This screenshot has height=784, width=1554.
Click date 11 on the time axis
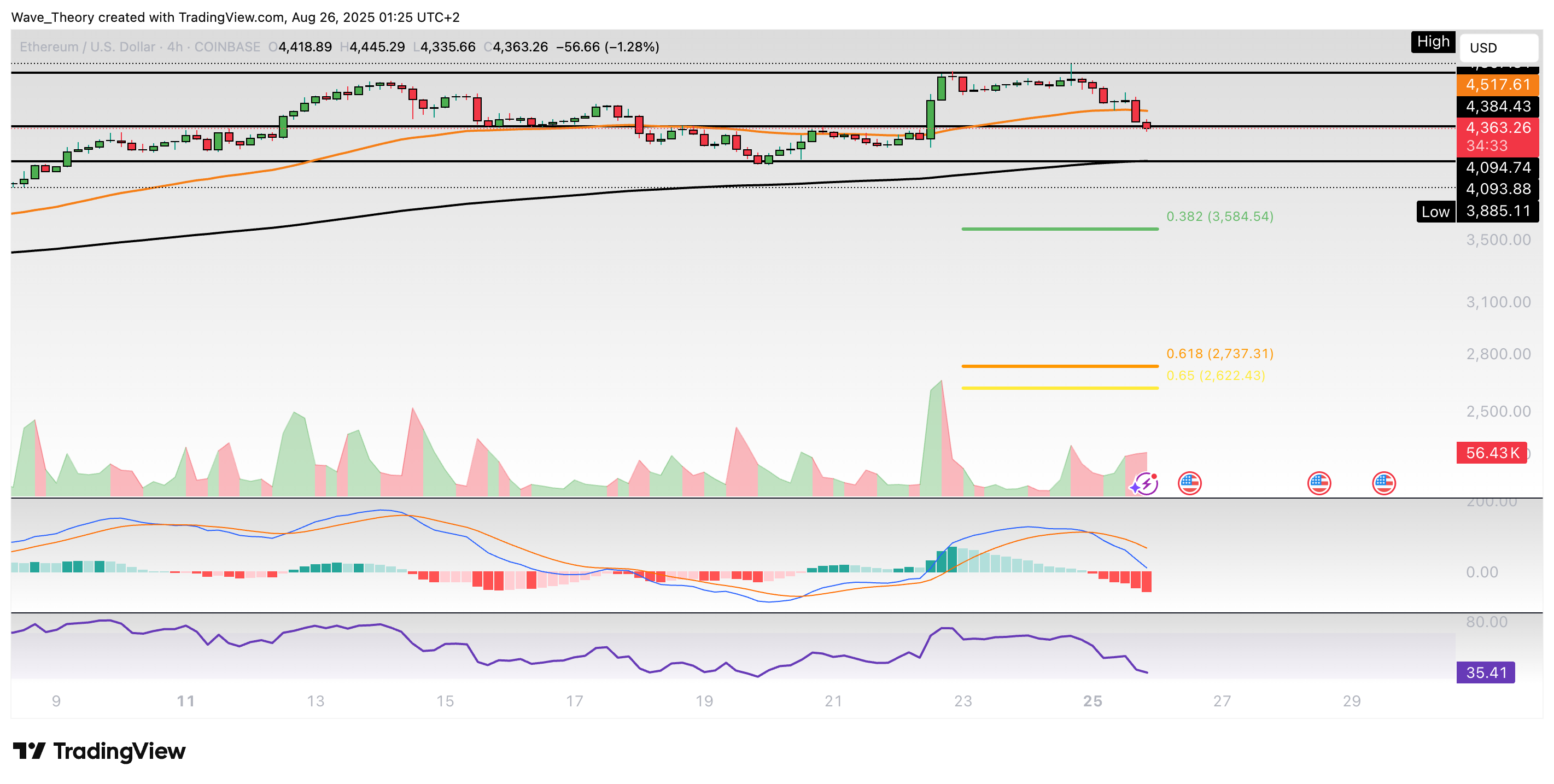[x=185, y=701]
